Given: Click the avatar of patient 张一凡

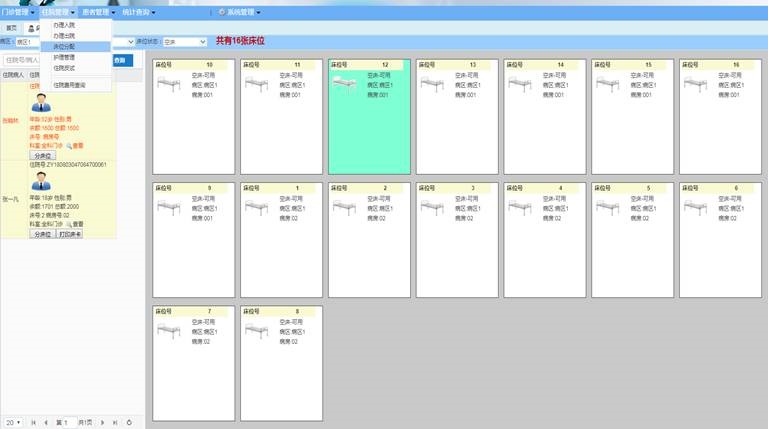Looking at the screenshot, I should 41,181.
